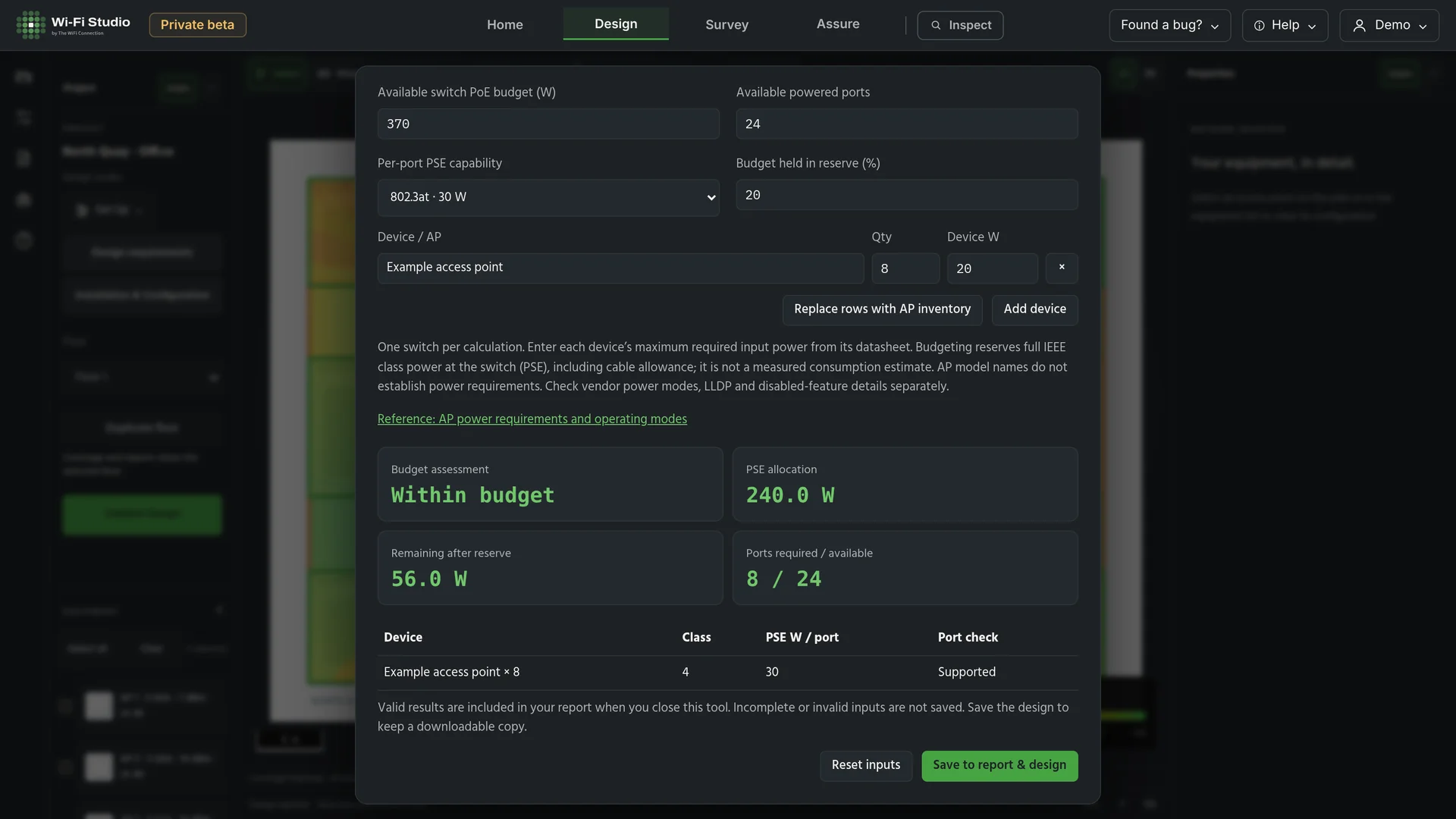Click the Wi-Fi Studio logo icon
The height and width of the screenshot is (819, 1456).
tap(30, 25)
